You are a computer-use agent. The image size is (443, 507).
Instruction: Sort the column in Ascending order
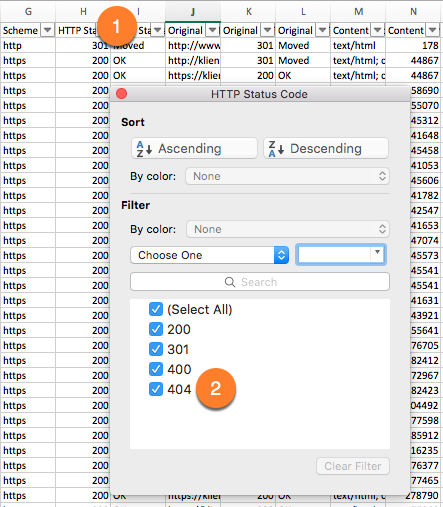[x=194, y=148]
